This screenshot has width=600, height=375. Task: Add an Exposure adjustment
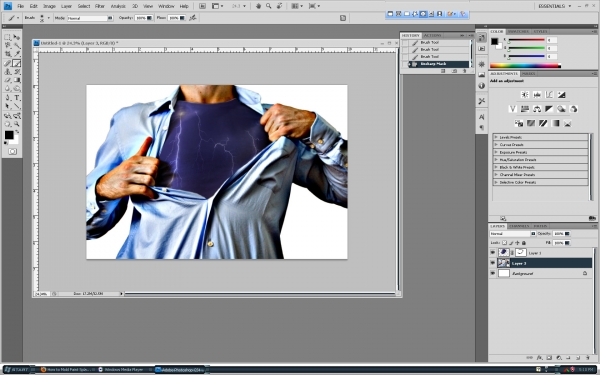pos(561,95)
